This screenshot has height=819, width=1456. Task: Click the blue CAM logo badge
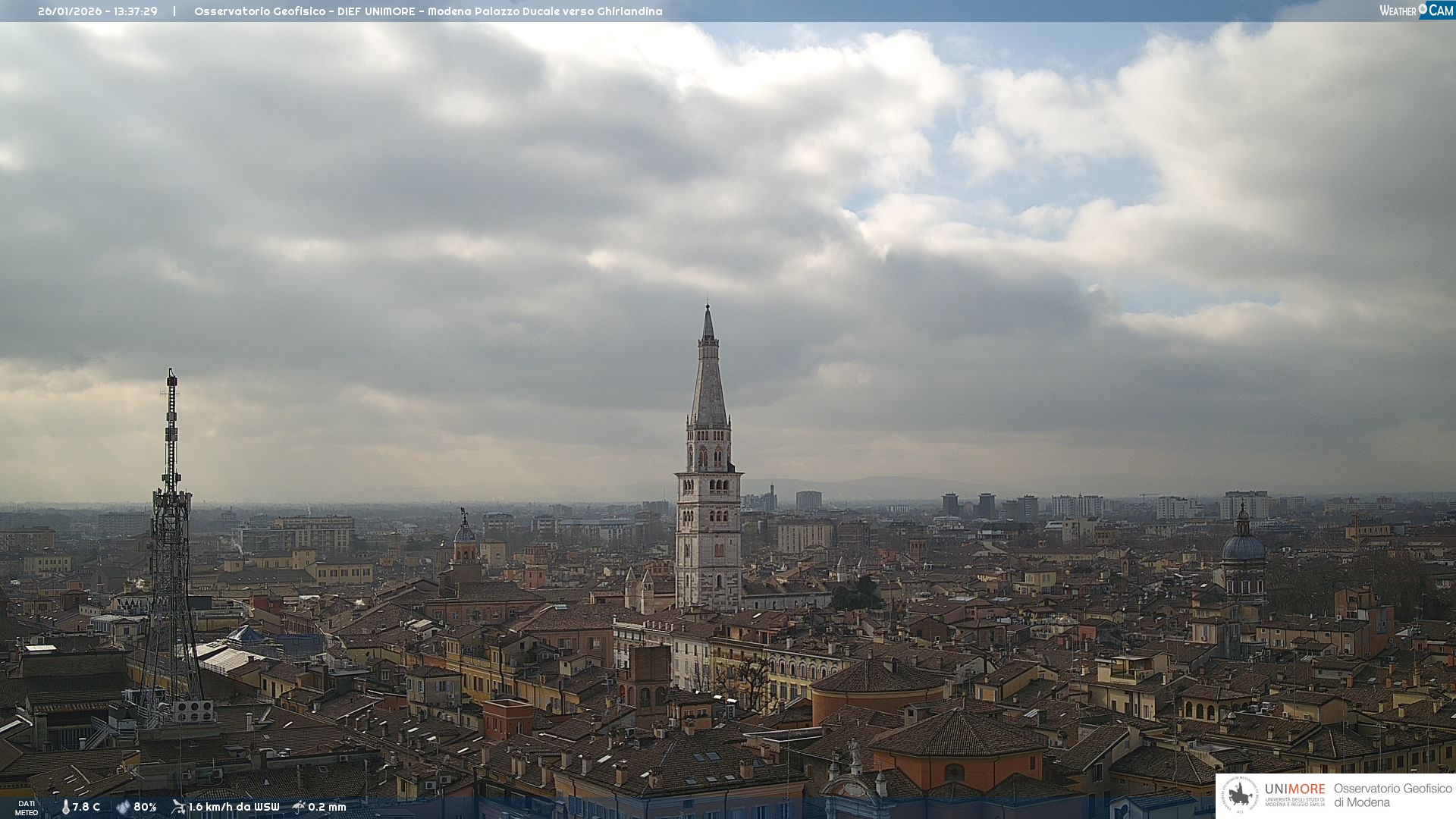pyautogui.click(x=1440, y=10)
